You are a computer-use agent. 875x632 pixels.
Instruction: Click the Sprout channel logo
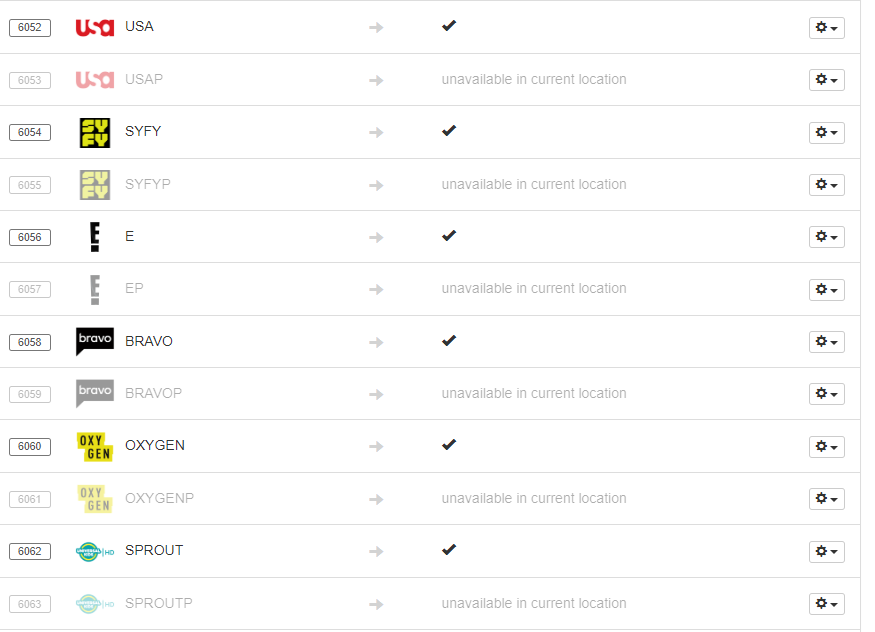(x=95, y=551)
